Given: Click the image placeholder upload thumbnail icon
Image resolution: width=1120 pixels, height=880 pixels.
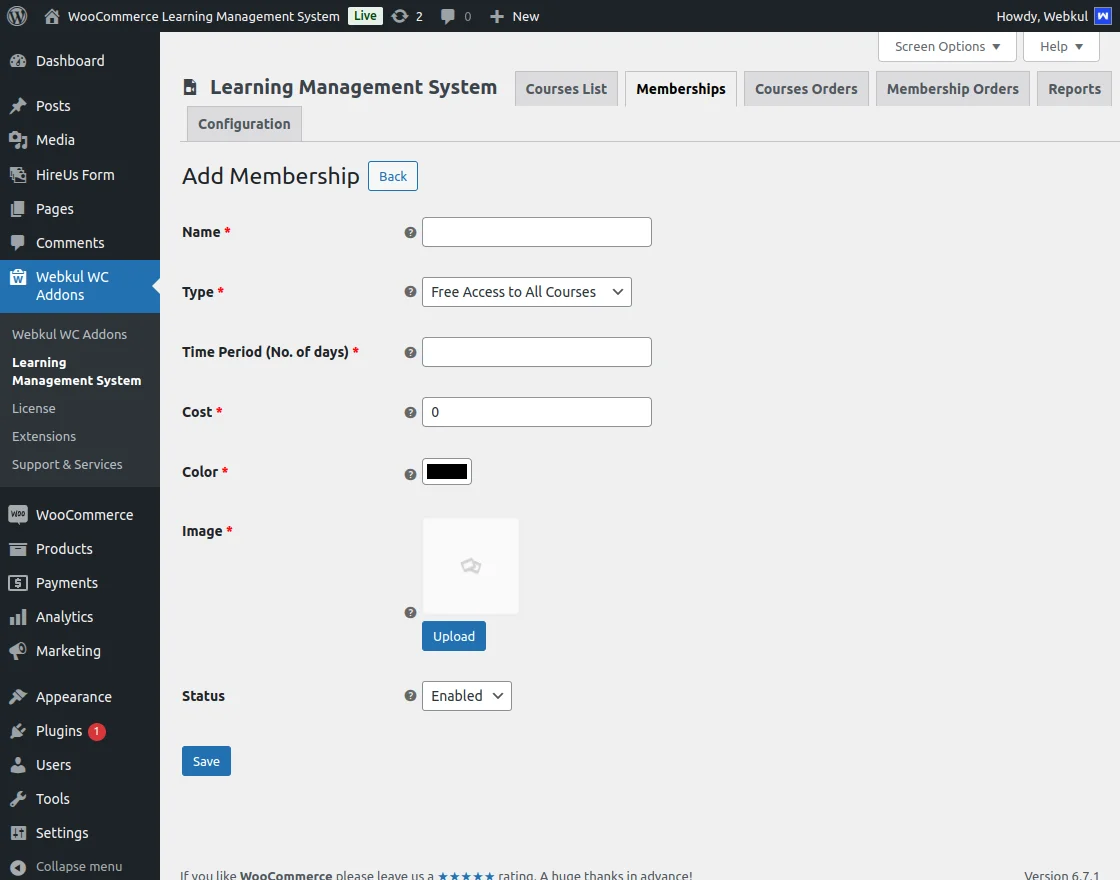Looking at the screenshot, I should point(470,566).
